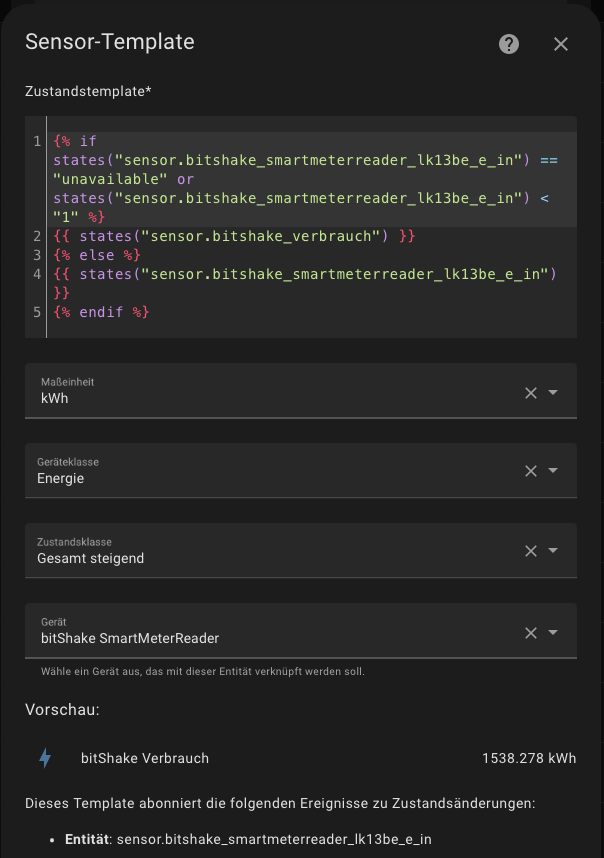Viewport: 604px width, 858px height.
Task: Click the endif line in template editor
Action: tap(100, 312)
